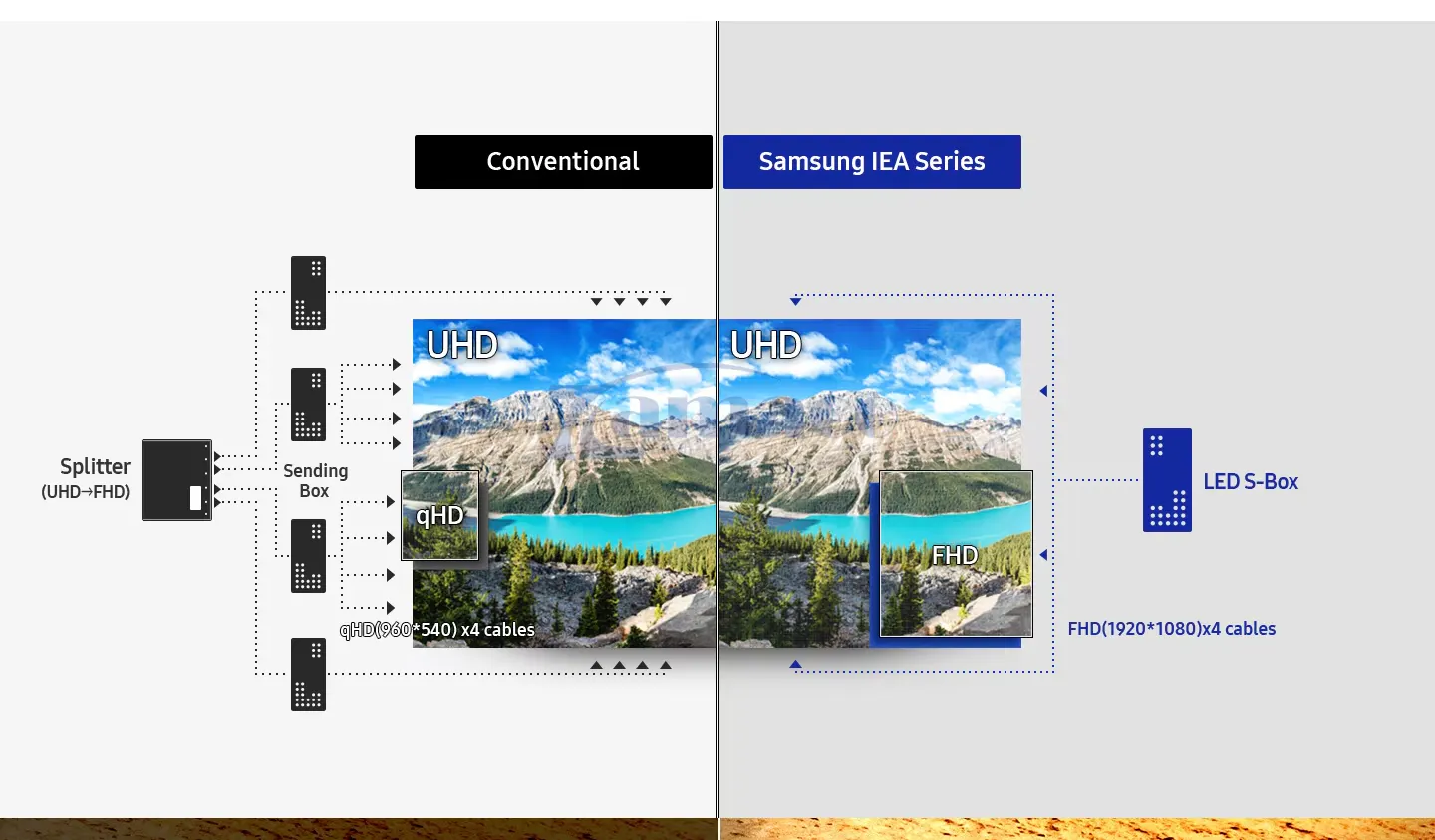
Task: Select the LED S-Box text label
Action: (1251, 482)
